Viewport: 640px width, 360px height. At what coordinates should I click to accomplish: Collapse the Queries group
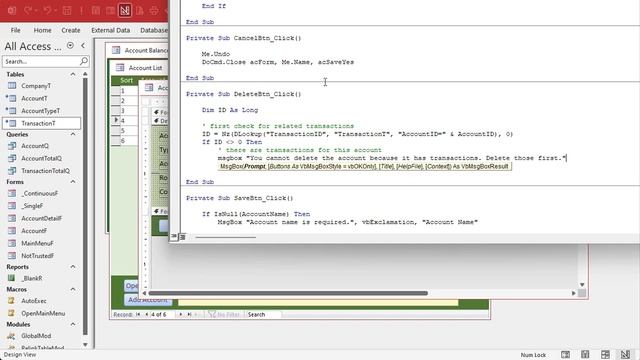pos(73,134)
